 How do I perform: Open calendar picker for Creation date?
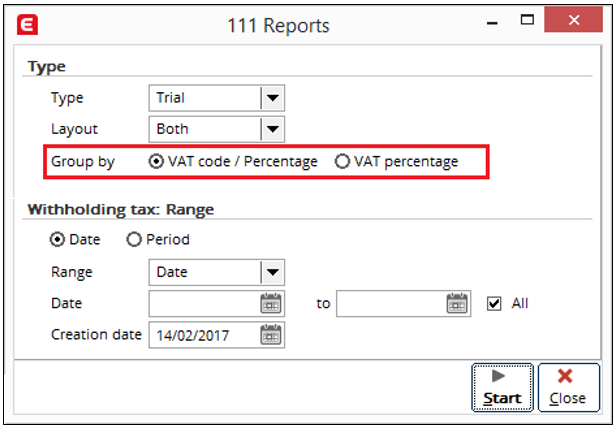click(x=271, y=335)
